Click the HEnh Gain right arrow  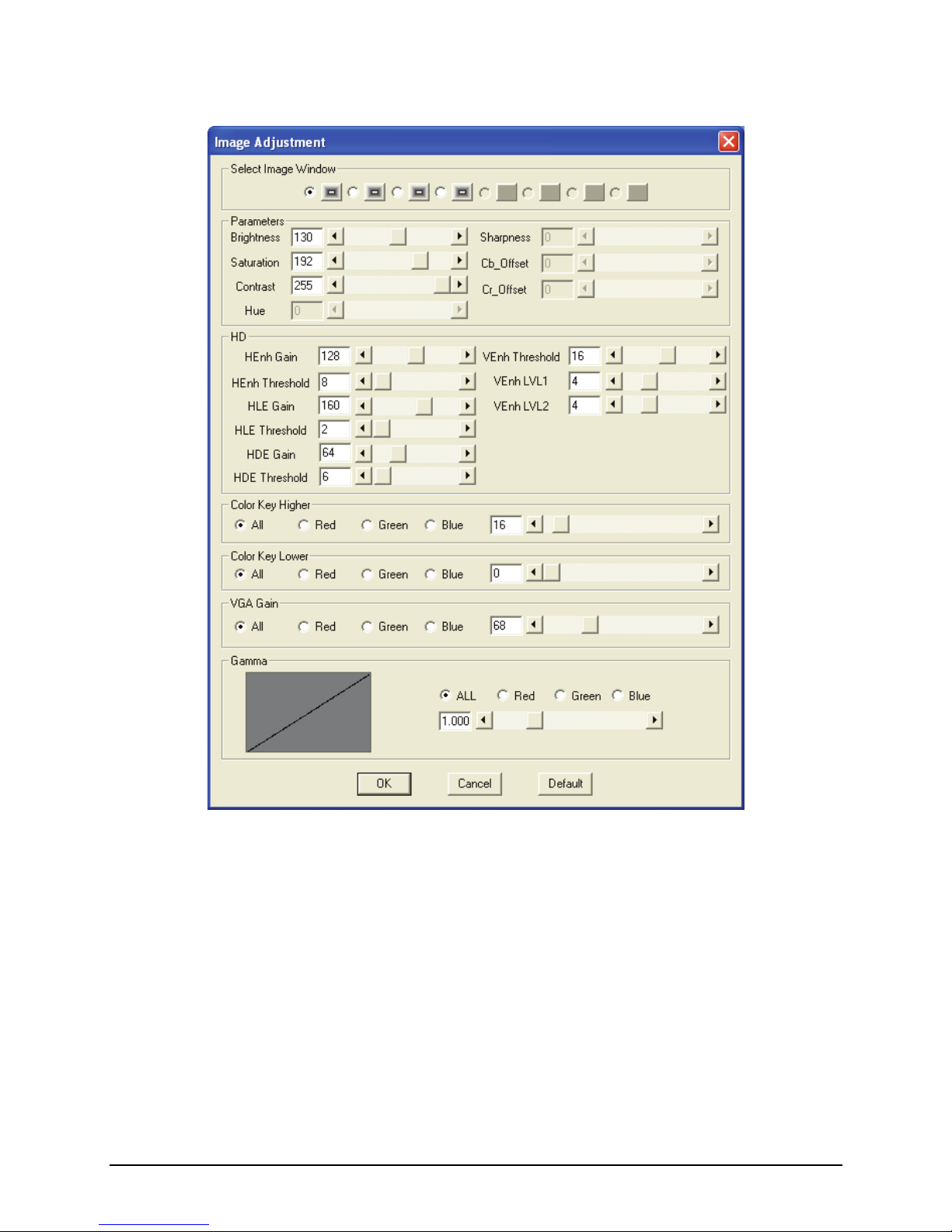click(x=467, y=355)
